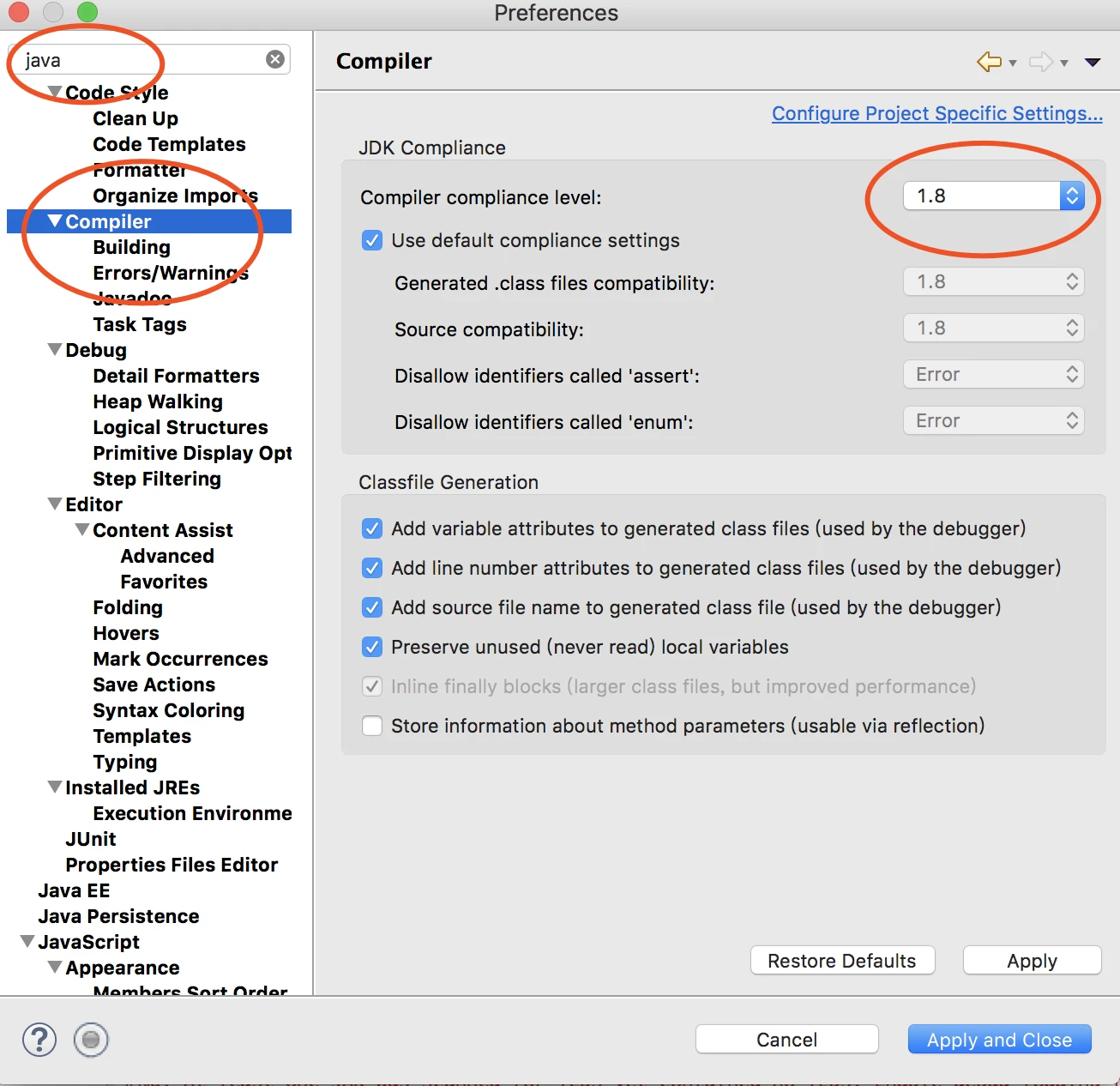Select Syntax Coloring tree item
This screenshot has width=1120, height=1086.
coord(169,710)
